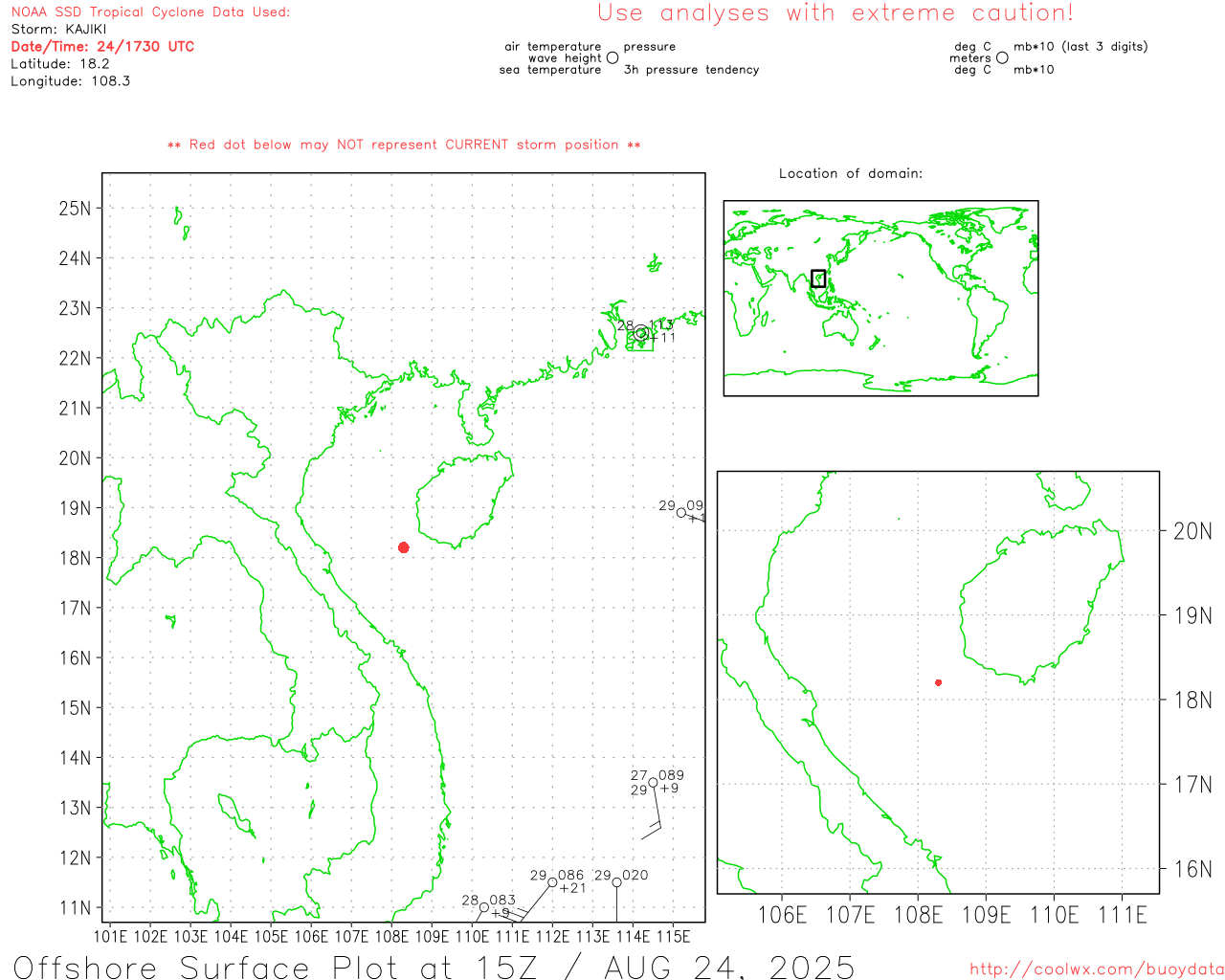1225x980 pixels.
Task: Click the red dot disclaimer text
Action: coord(404,145)
